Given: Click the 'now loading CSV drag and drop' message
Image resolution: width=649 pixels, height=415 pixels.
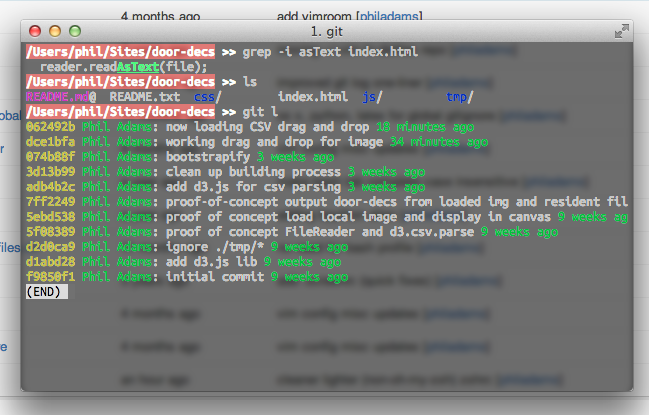Looking at the screenshot, I should pos(267,127).
